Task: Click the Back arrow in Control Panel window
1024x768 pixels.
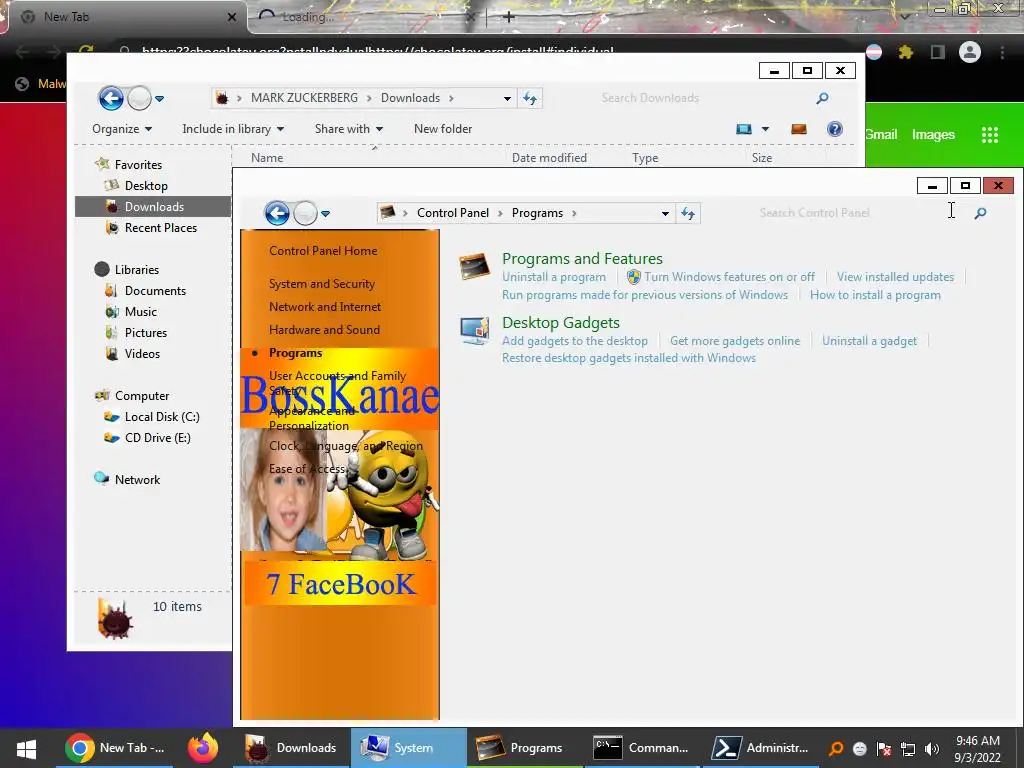Action: pyautogui.click(x=277, y=213)
